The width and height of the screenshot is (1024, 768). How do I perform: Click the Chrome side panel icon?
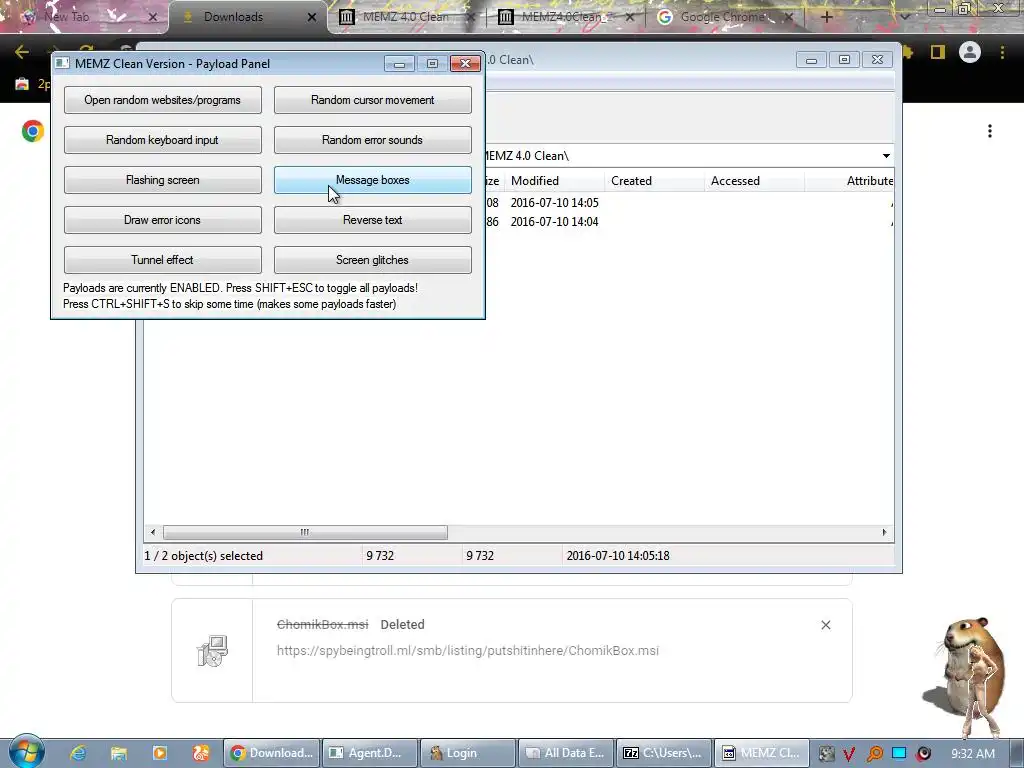[x=938, y=52]
